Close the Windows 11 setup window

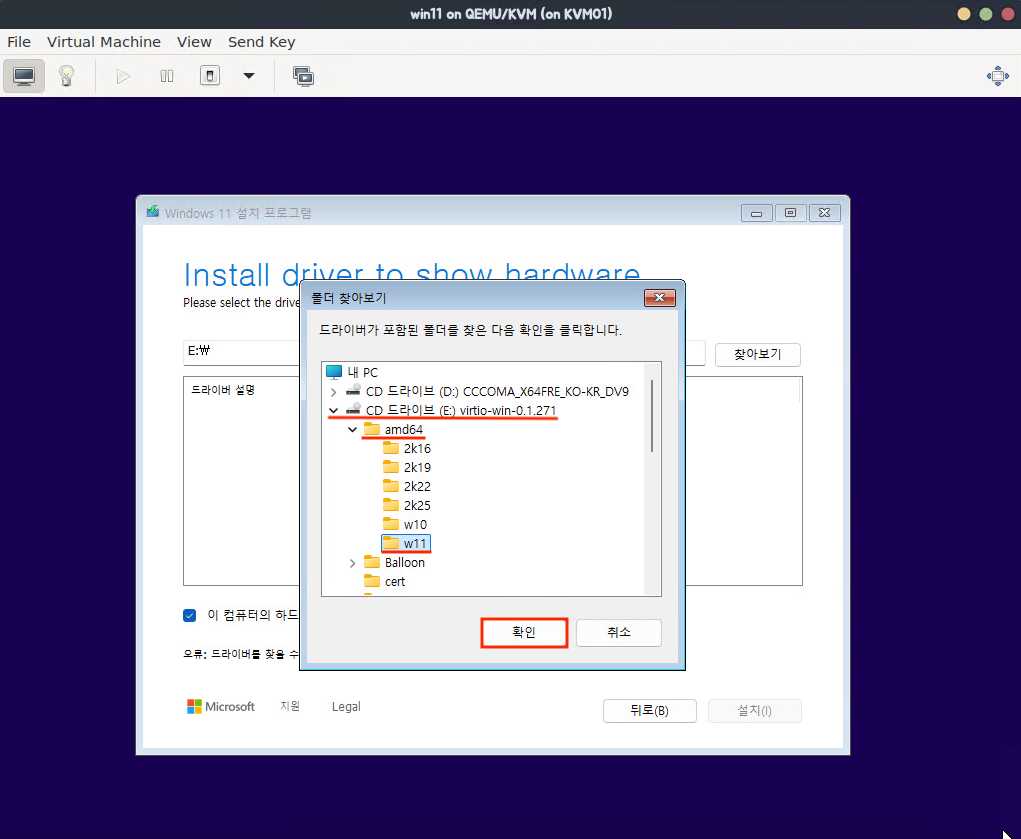(824, 213)
